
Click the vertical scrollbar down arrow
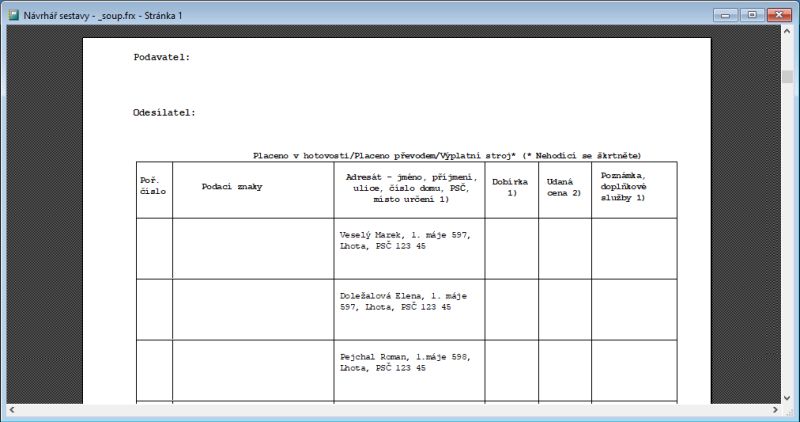pos(788,397)
